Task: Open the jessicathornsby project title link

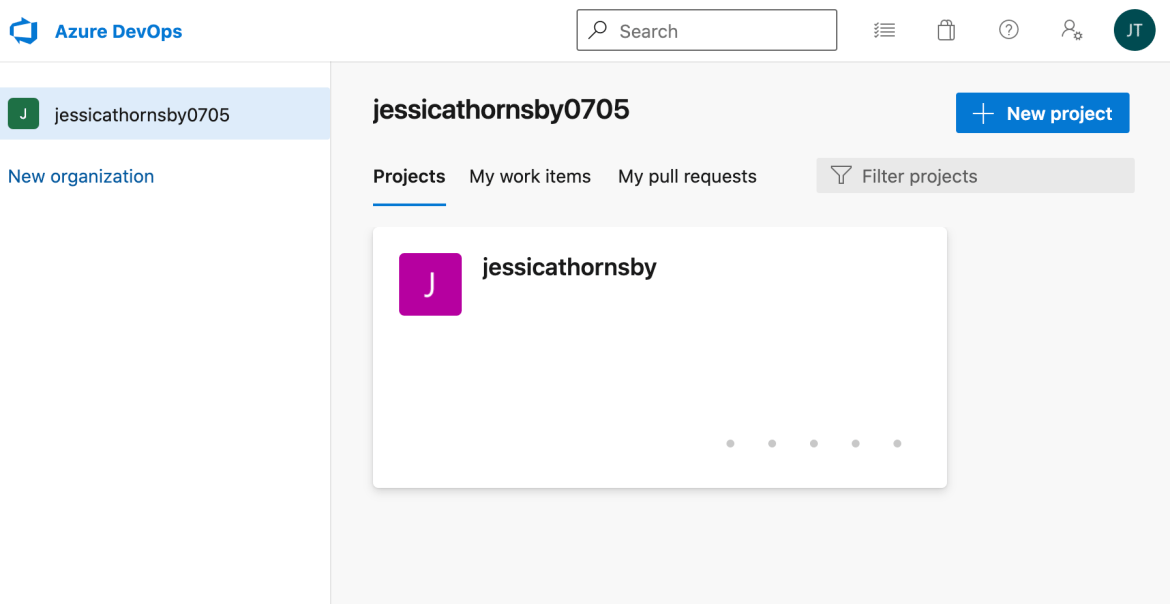Action: click(569, 267)
